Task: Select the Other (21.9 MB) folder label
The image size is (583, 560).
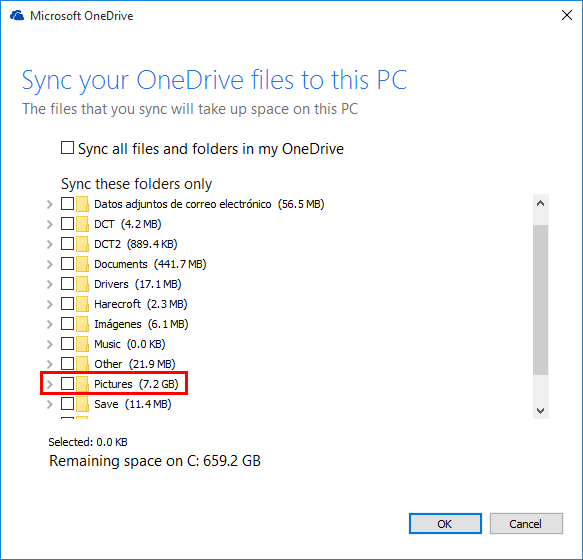Action: click(x=135, y=364)
